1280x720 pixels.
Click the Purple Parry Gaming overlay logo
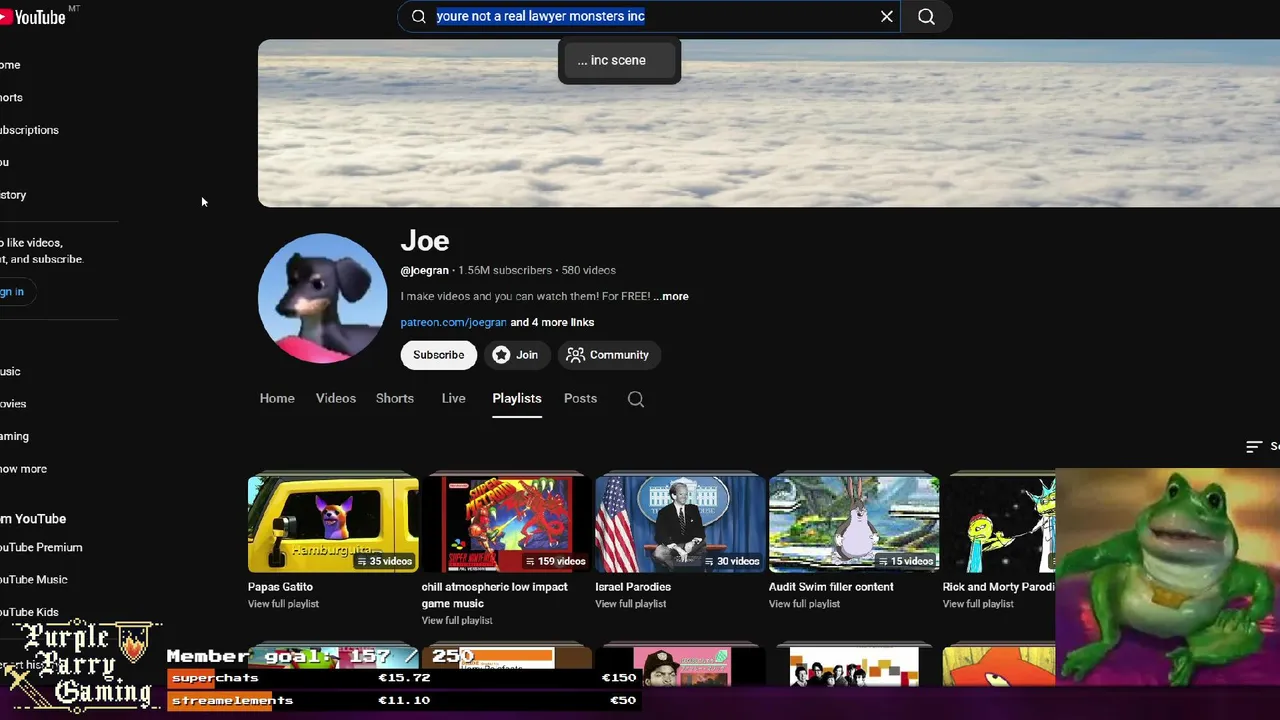point(83,664)
